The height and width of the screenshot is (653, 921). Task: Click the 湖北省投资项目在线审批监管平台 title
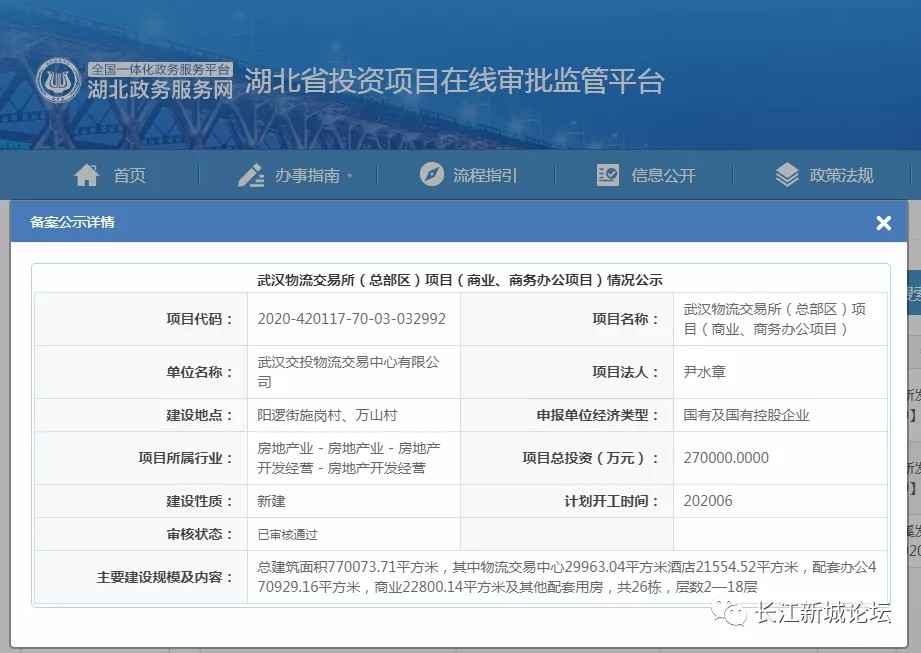click(454, 81)
